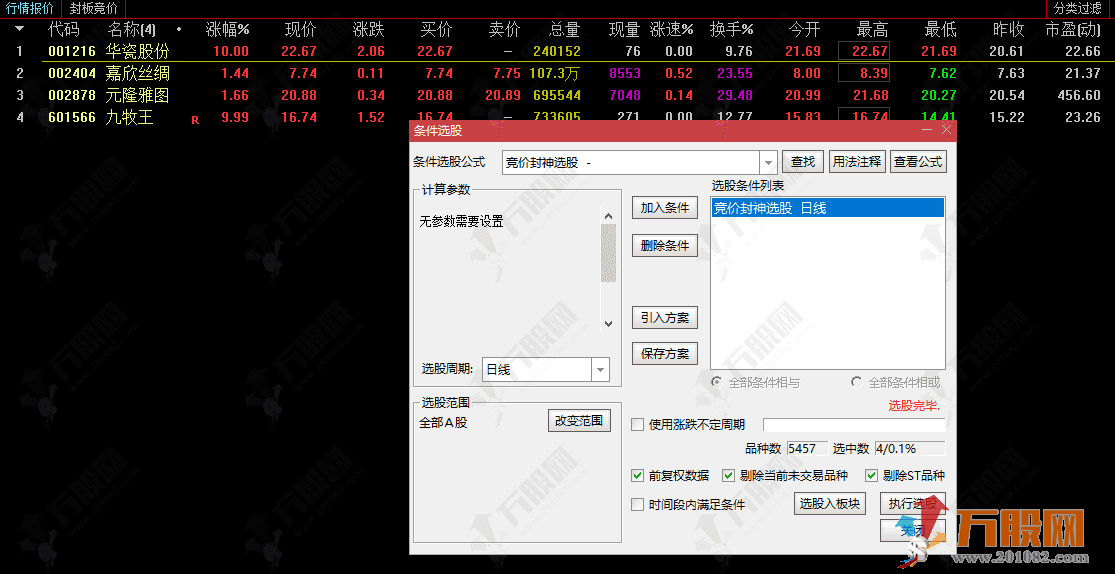The height and width of the screenshot is (574, 1115).
Task: Select 竞价封神选股 日线 in condition list
Action: [828, 208]
